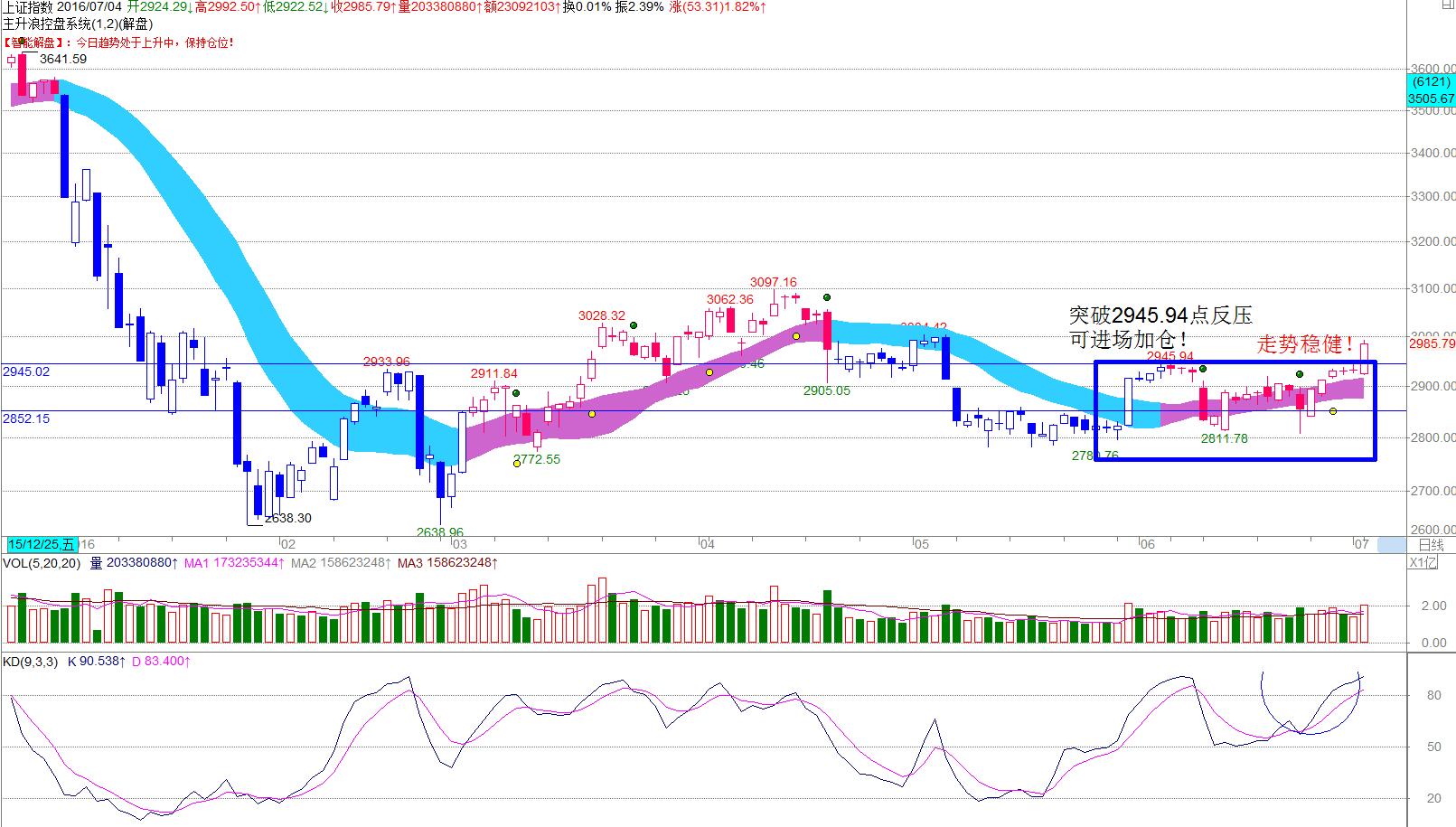Screen dimensions: 1456x827
Task: Select the date 2016/07/04 in header
Action: click(x=91, y=7)
